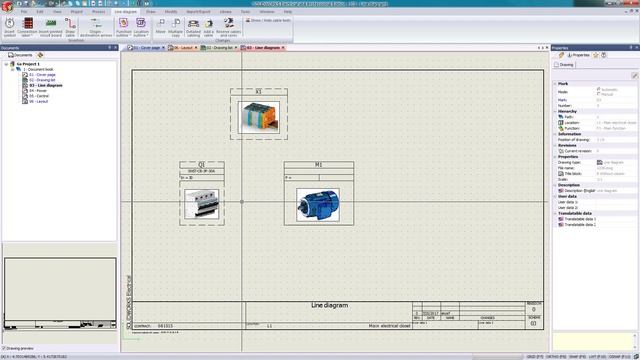Select the M1 motor symbol
The width and height of the screenshot is (640, 360).
(x=319, y=193)
